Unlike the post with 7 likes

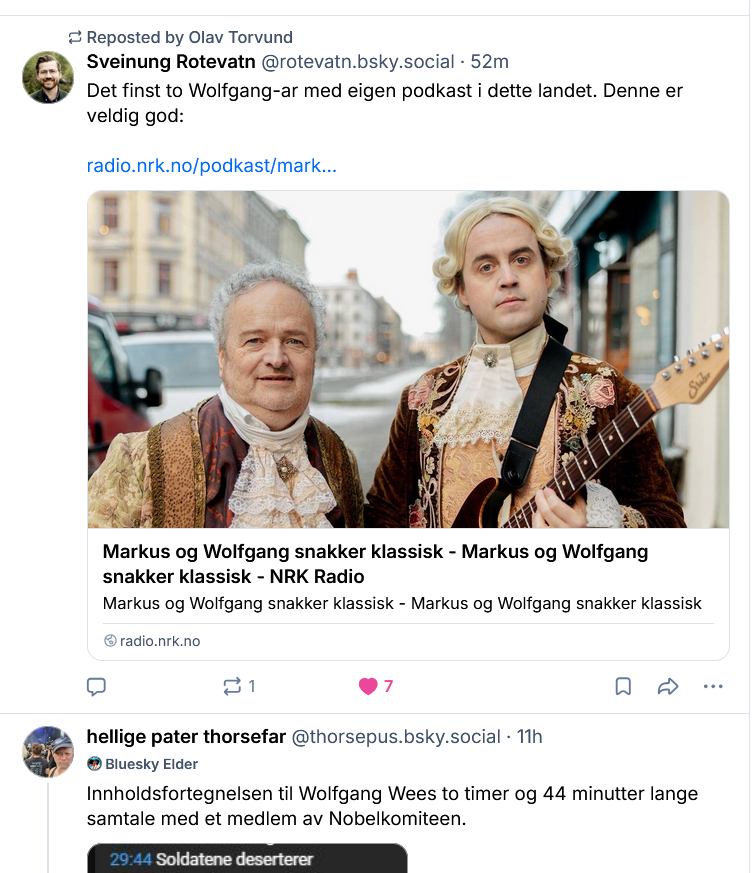[369, 686]
